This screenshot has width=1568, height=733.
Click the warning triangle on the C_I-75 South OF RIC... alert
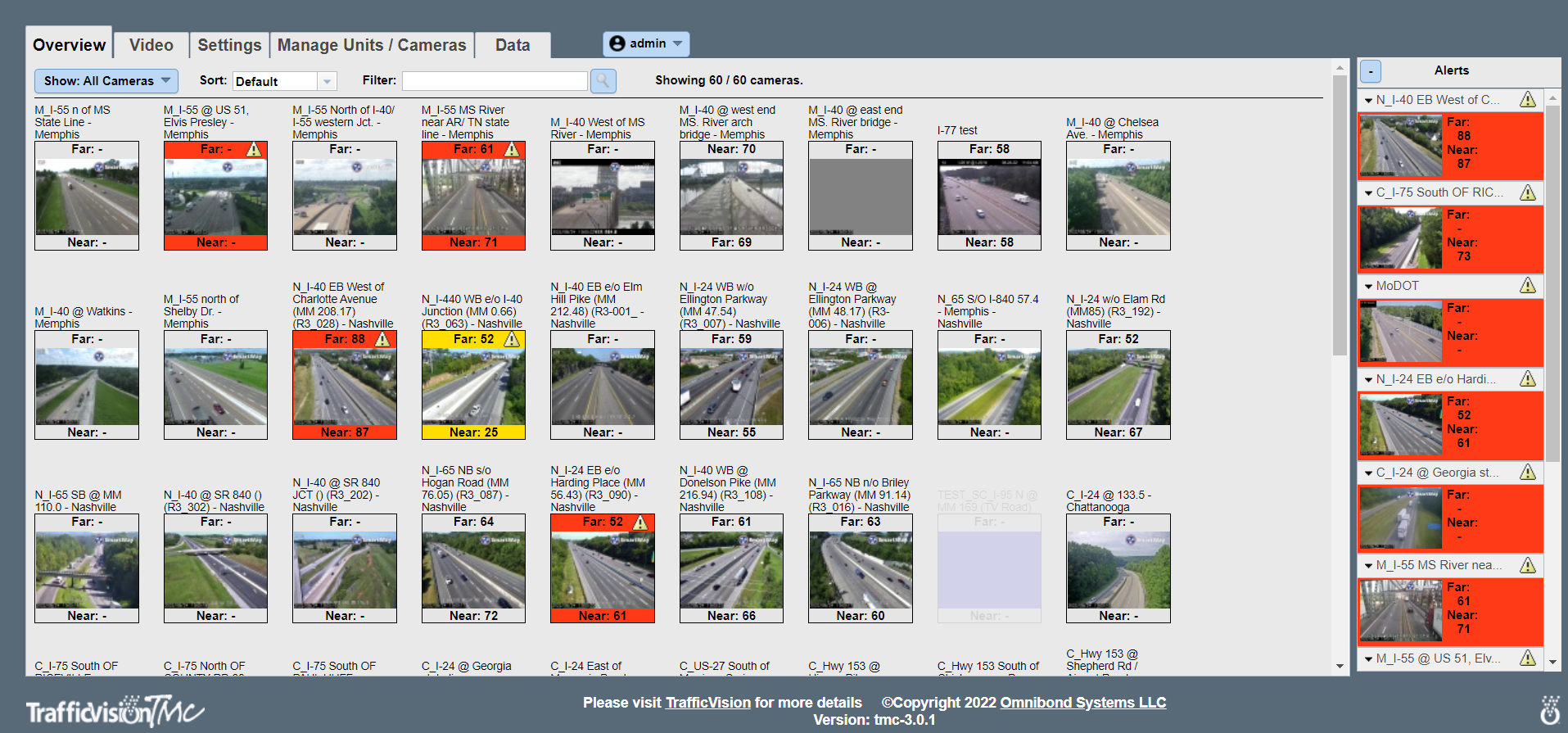pos(1528,192)
